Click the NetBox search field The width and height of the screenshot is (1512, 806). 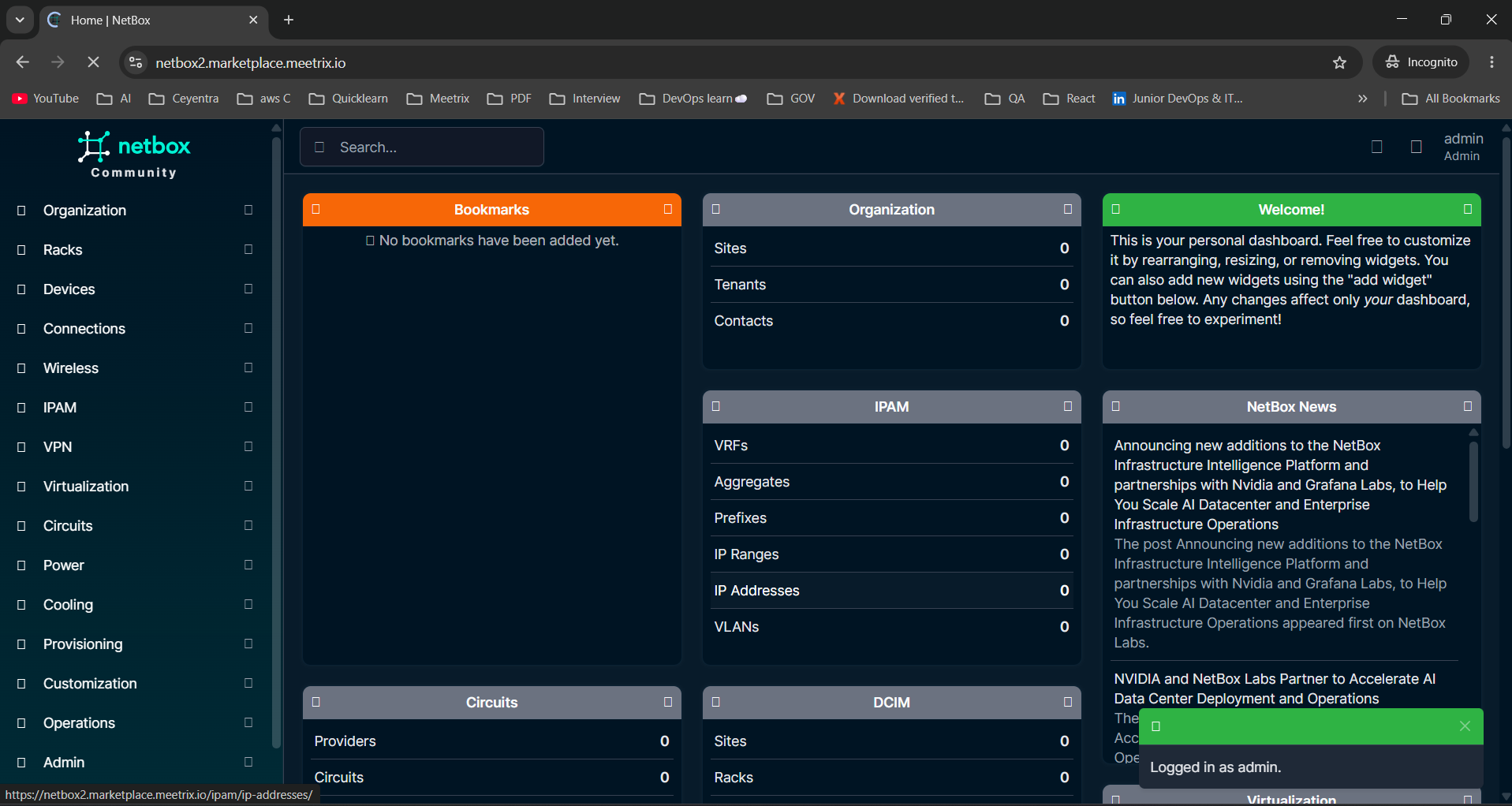pos(422,147)
